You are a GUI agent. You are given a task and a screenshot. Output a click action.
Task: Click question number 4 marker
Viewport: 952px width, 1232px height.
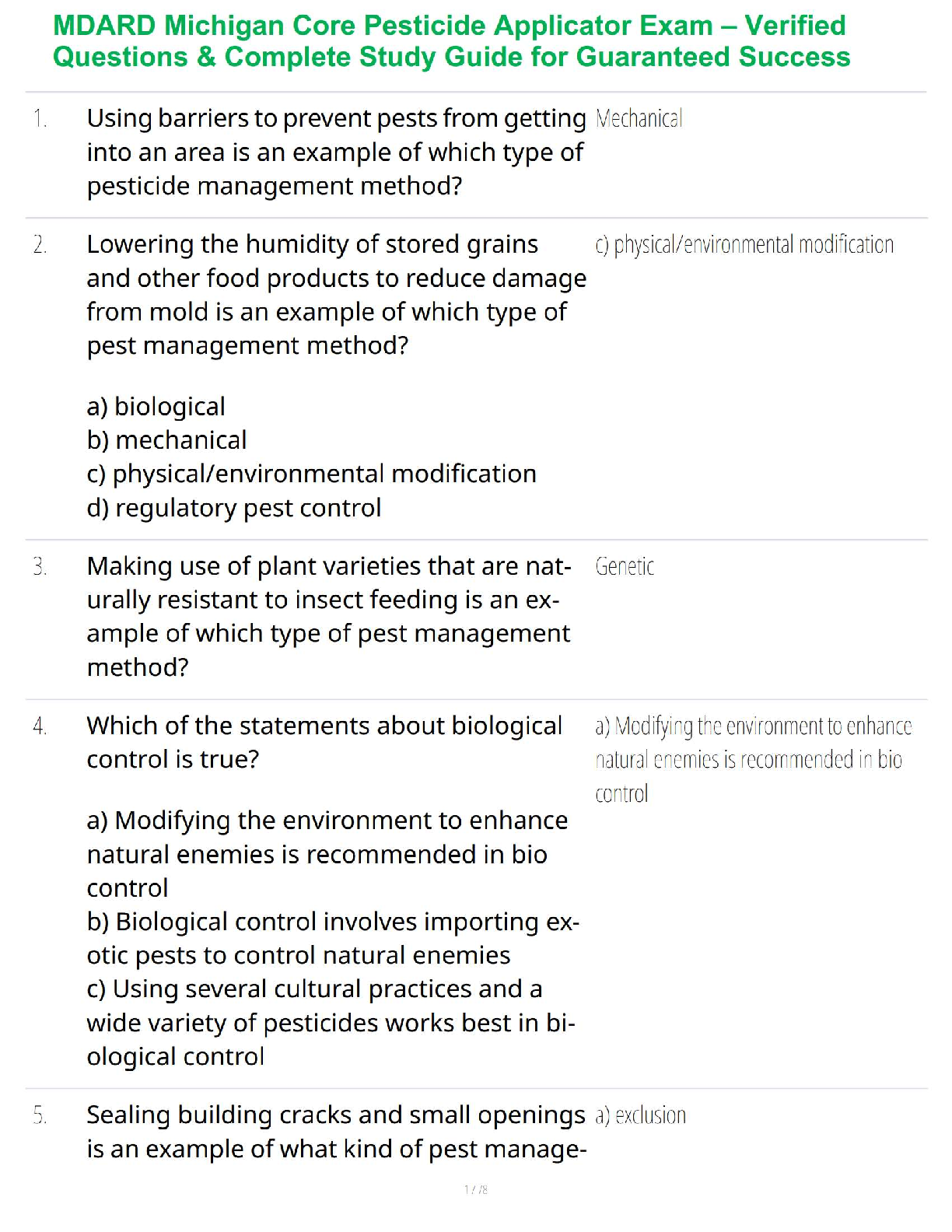40,726
